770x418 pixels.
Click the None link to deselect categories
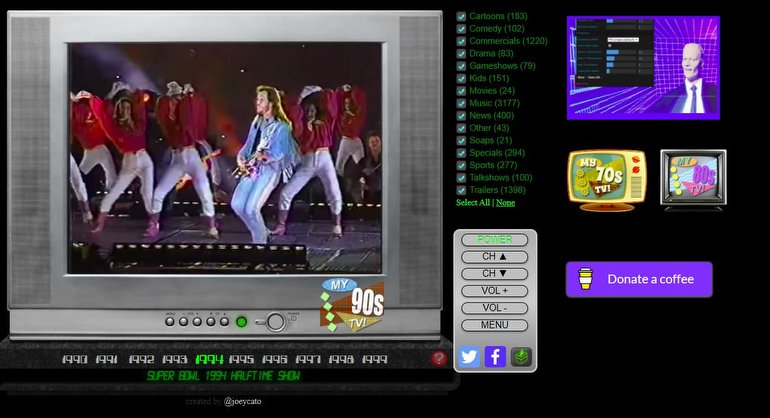tap(506, 203)
